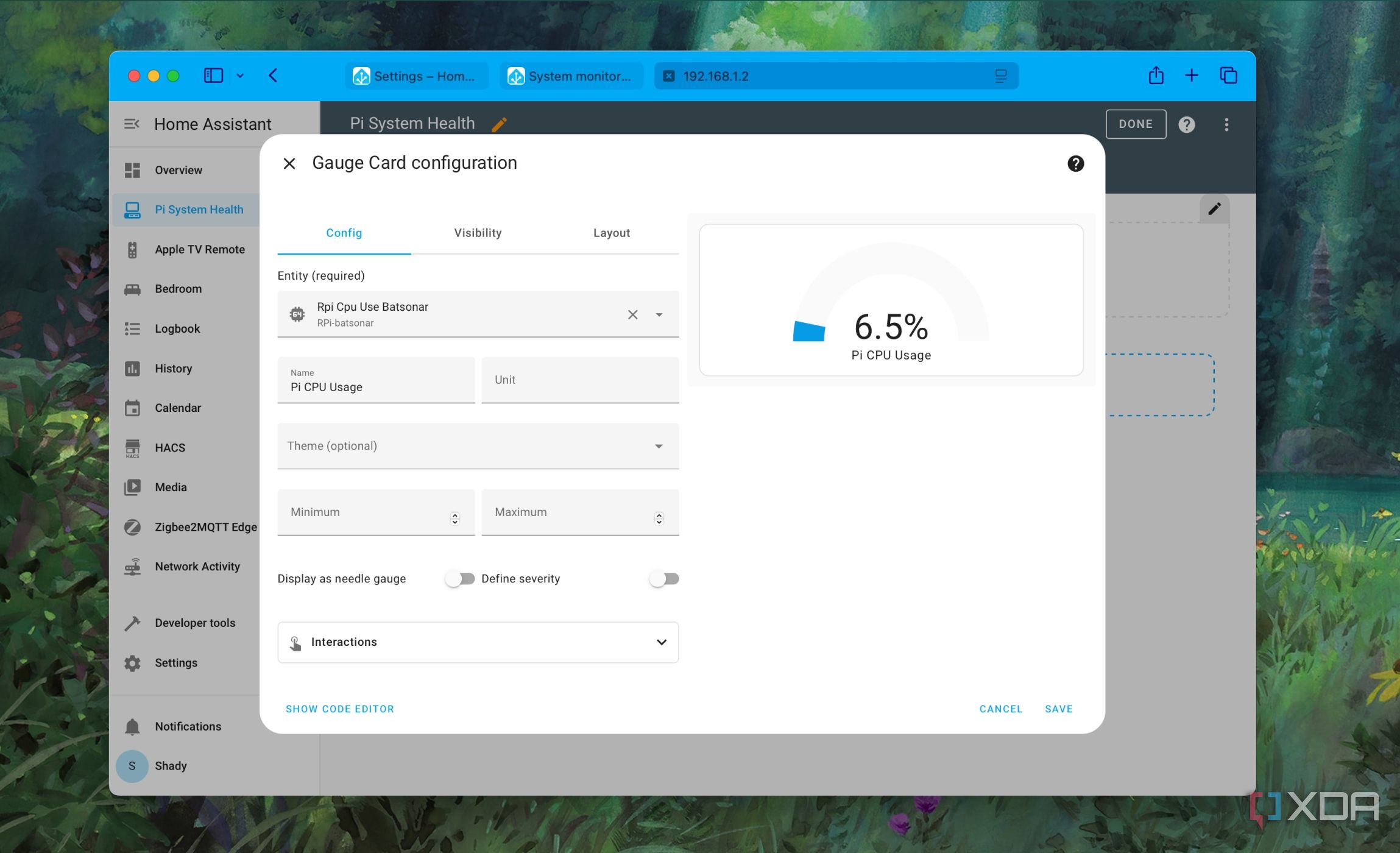Click the Done button in dashboard header
Viewport: 1400px width, 853px height.
pos(1136,124)
